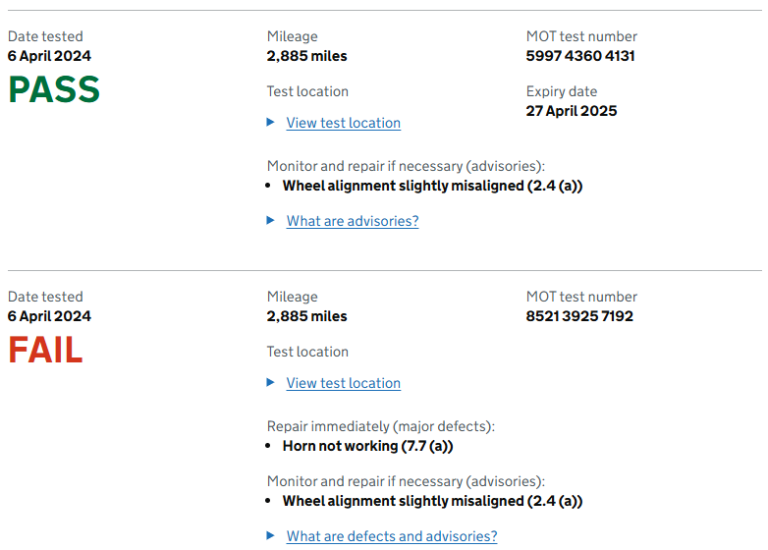768x550 pixels.
Task: Expand the 'What are defects and advisories?' arrow
Action: pyautogui.click(x=270, y=535)
